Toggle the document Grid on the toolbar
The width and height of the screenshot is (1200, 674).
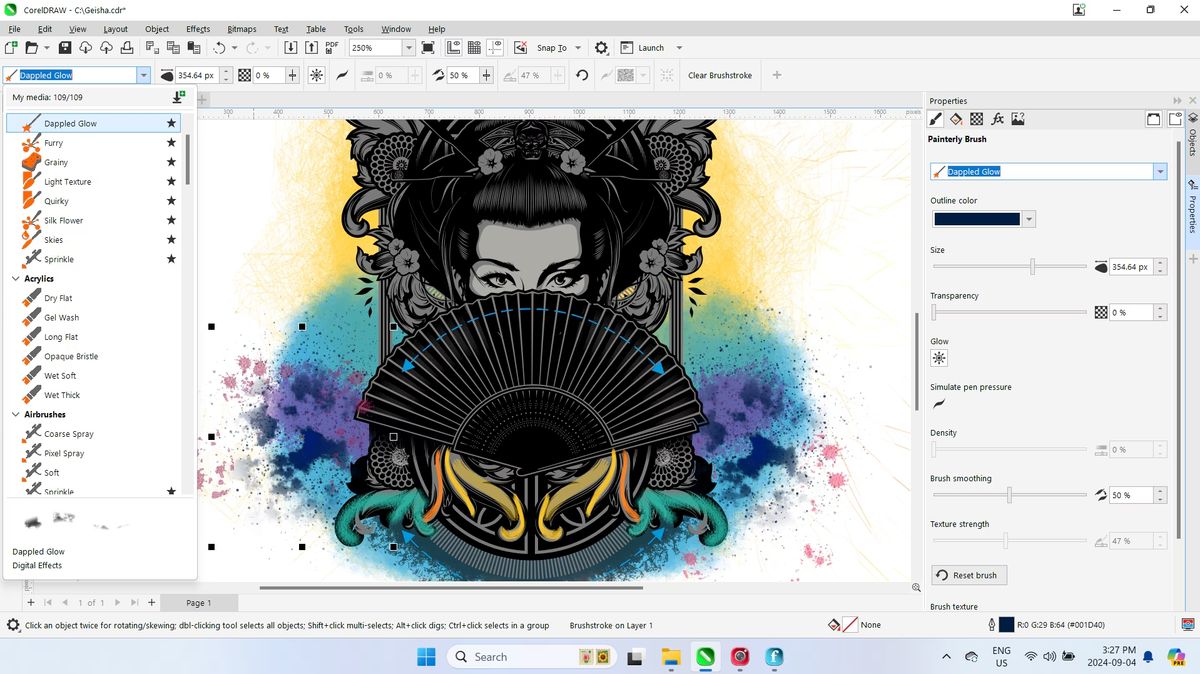473,47
